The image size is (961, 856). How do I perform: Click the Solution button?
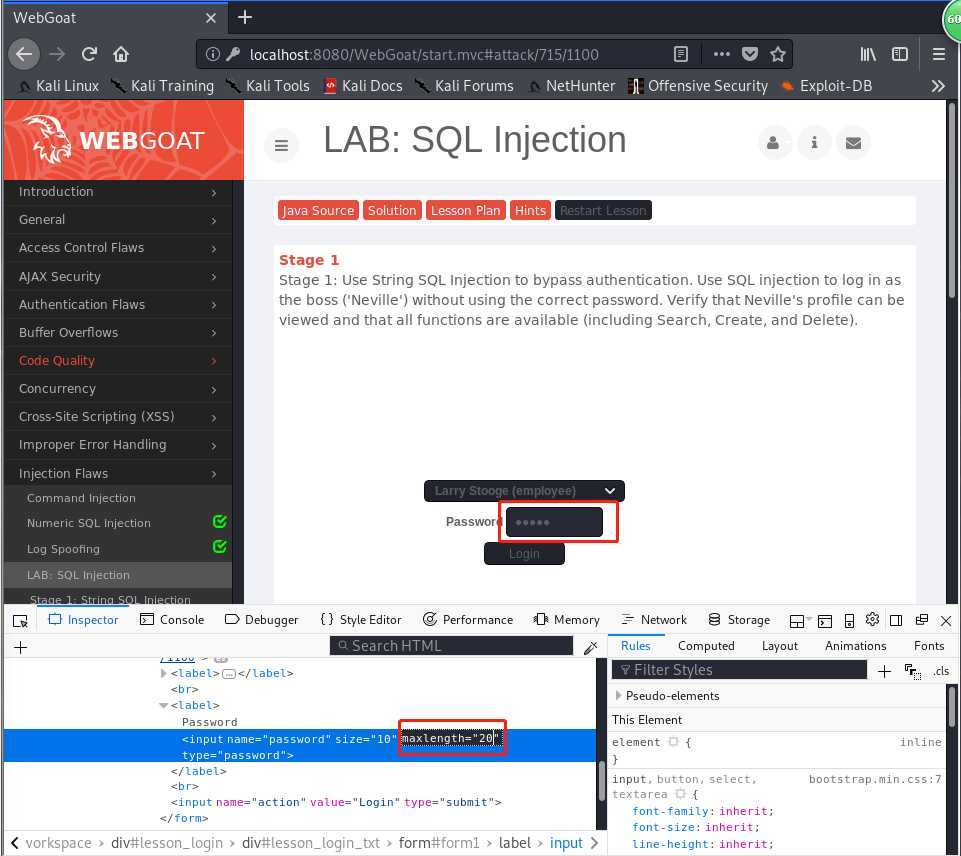point(392,211)
